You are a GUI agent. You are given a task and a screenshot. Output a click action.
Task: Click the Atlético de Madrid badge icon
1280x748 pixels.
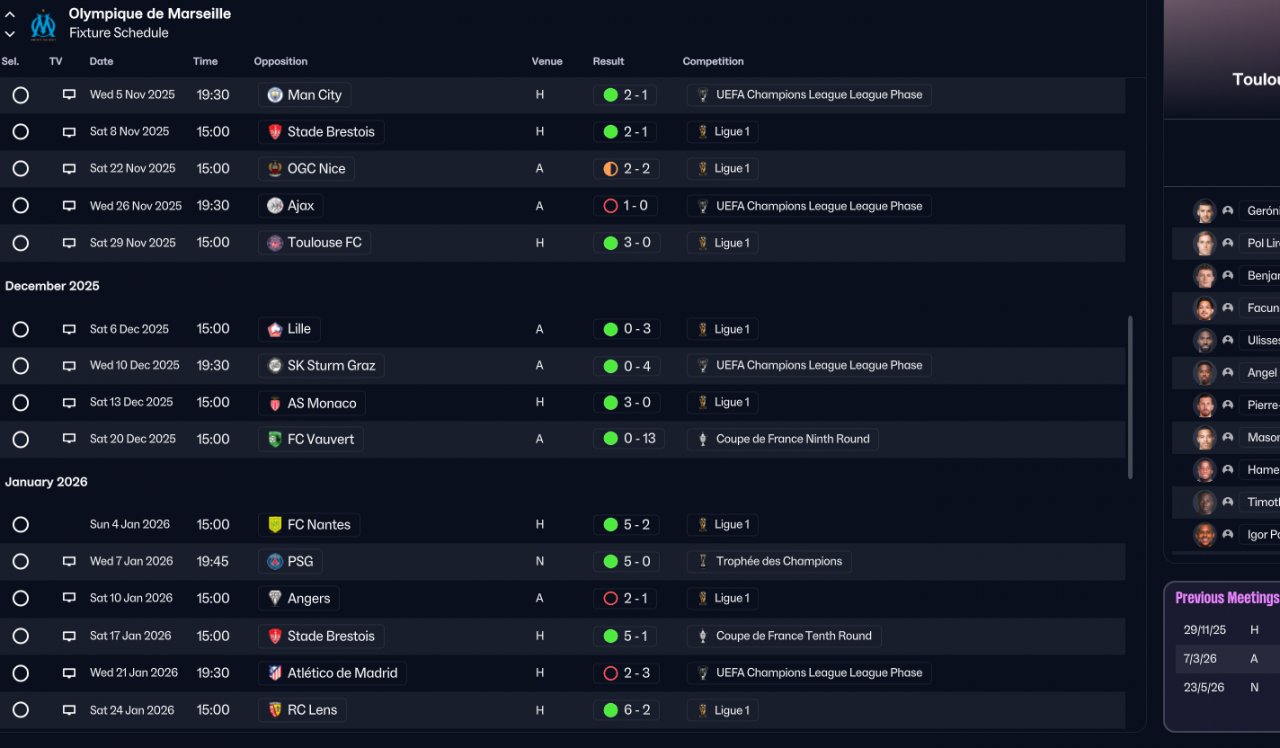[x=275, y=673]
